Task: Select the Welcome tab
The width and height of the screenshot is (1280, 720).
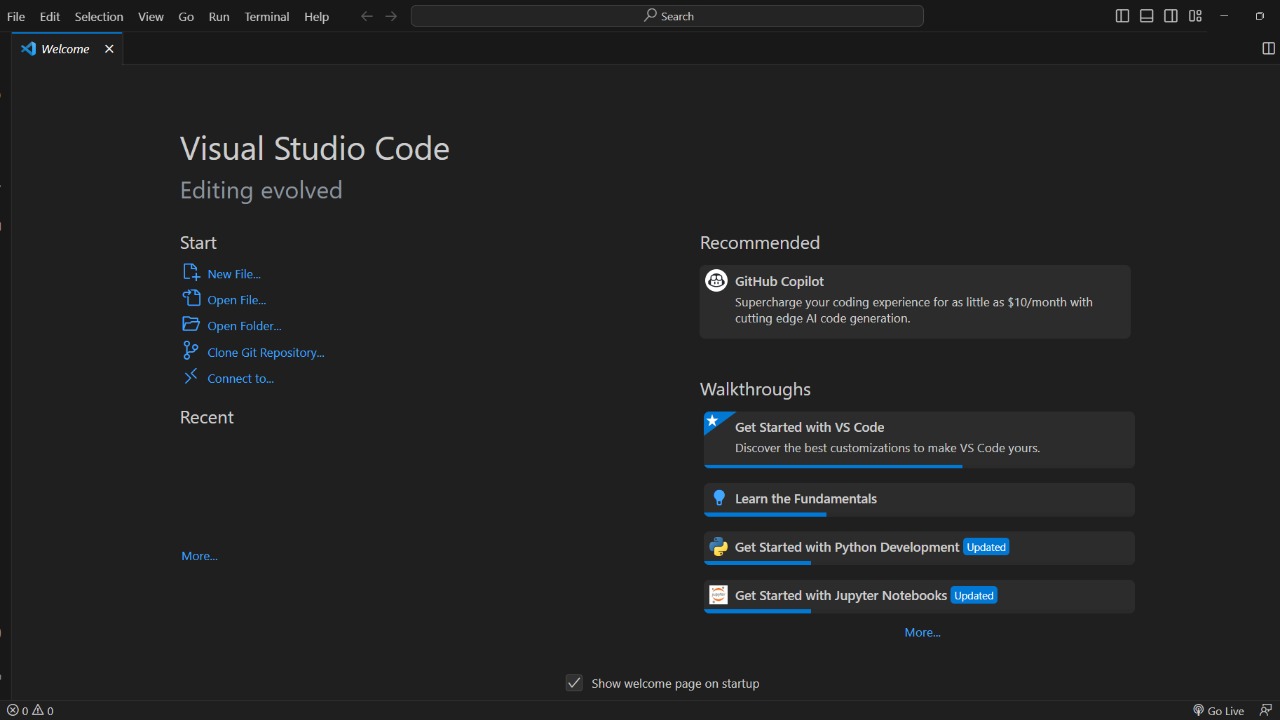Action: coord(64,48)
